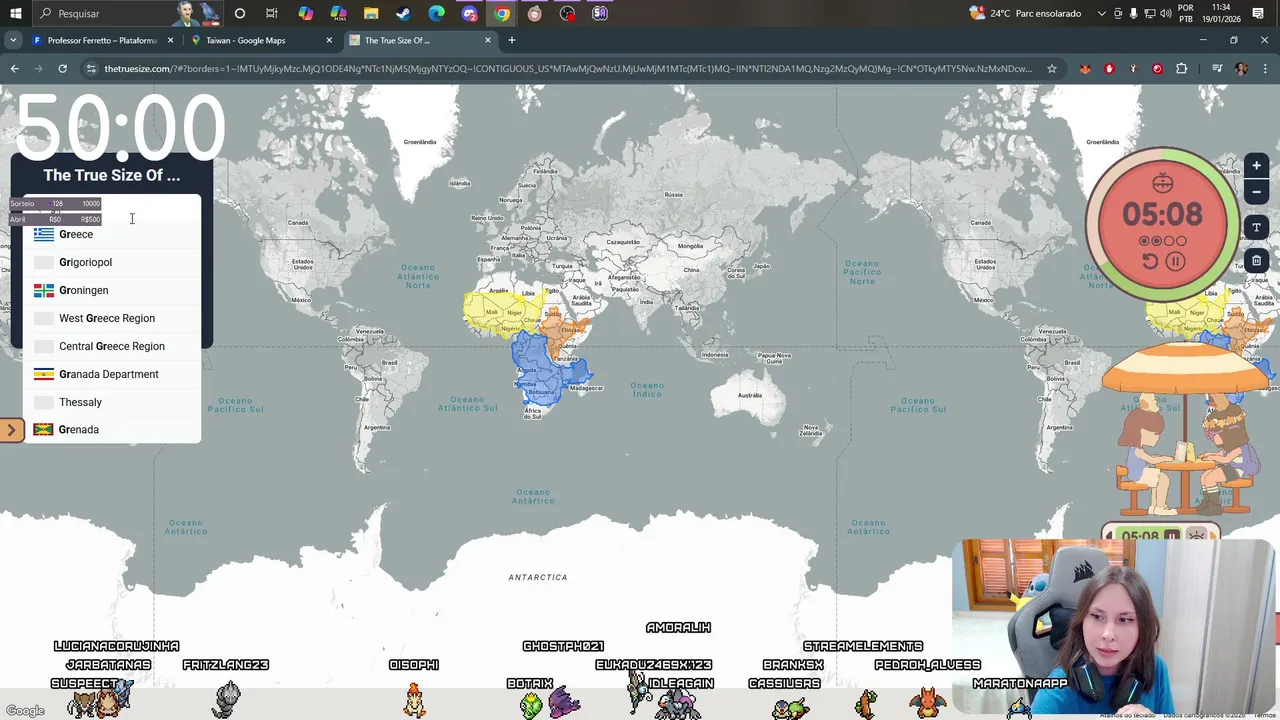Click the Google logo on map
Screen dimensions: 1280x720
pyautogui.click(x=25, y=711)
